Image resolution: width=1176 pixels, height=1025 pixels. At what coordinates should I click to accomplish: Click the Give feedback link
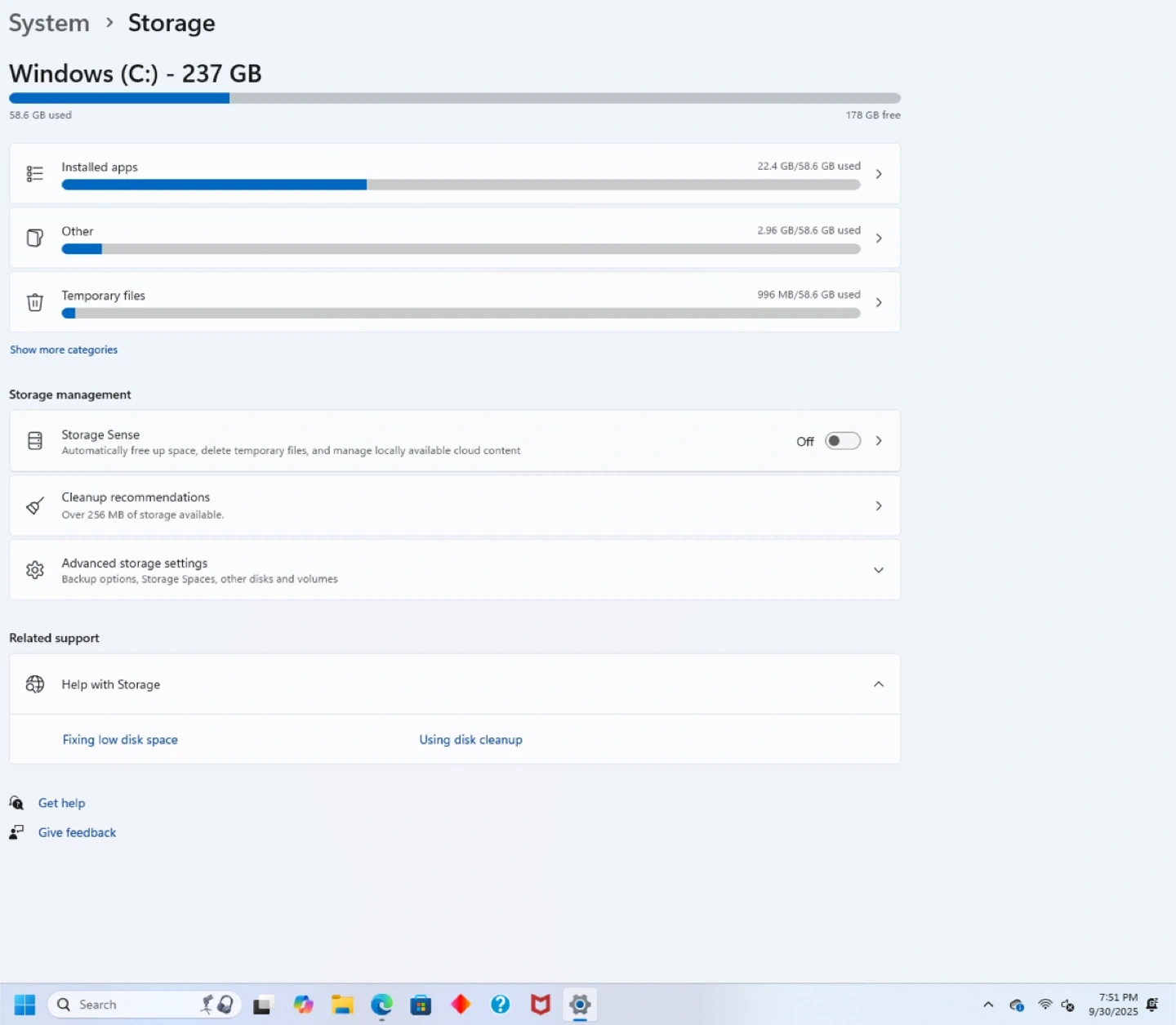77,832
